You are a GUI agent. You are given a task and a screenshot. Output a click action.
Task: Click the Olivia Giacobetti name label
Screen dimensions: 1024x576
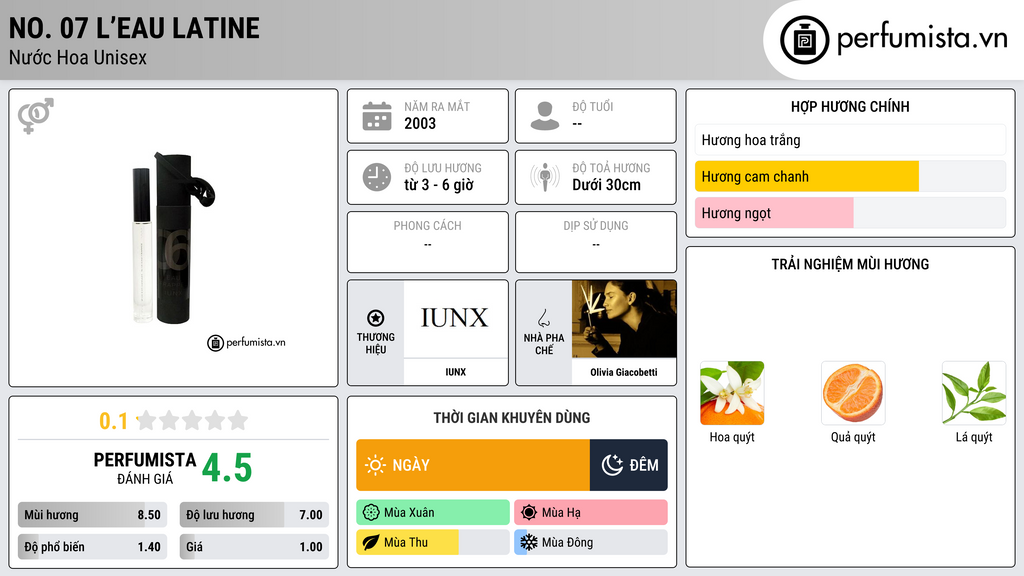(624, 372)
